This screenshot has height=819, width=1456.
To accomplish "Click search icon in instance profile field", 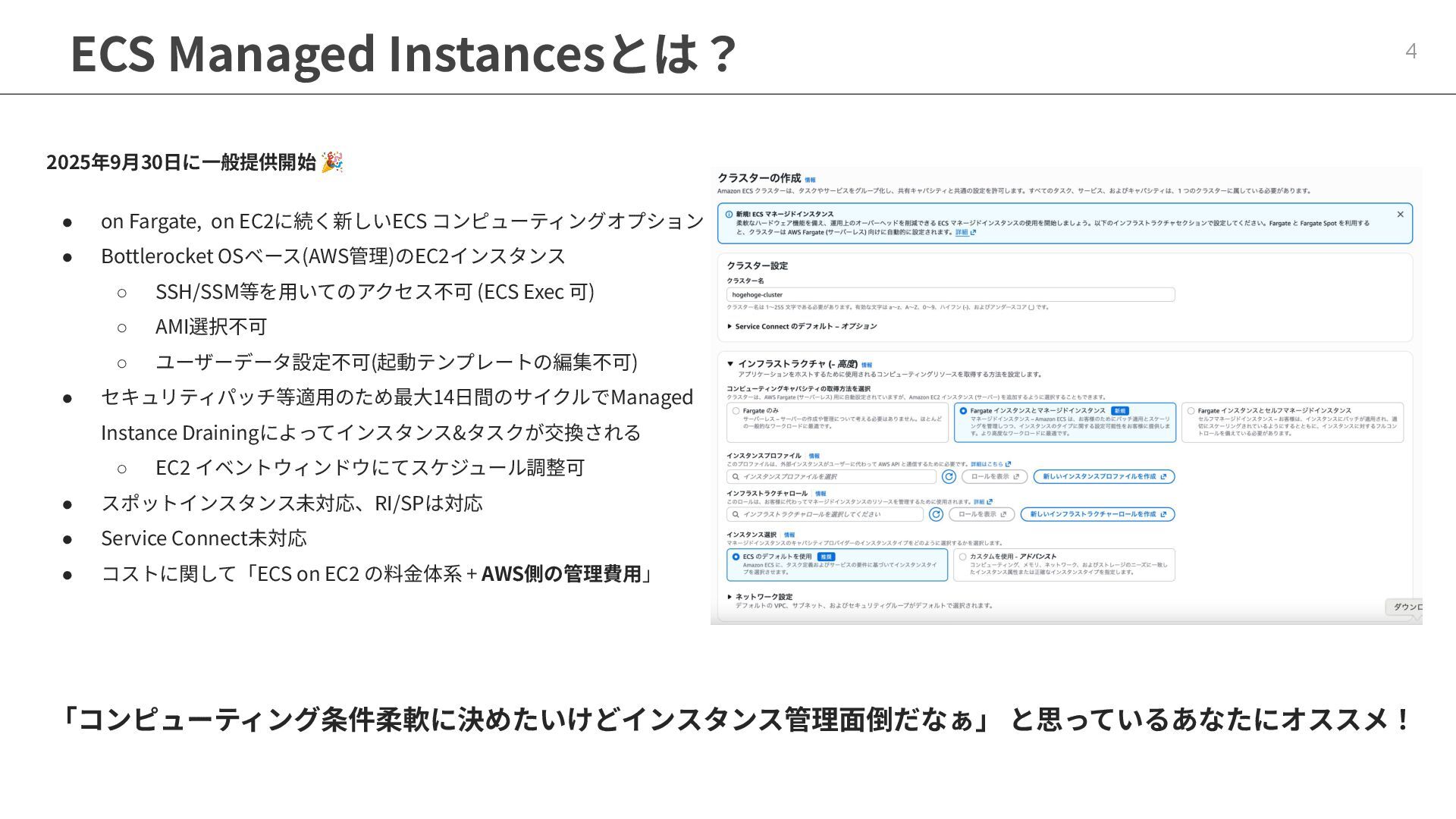I will (736, 477).
